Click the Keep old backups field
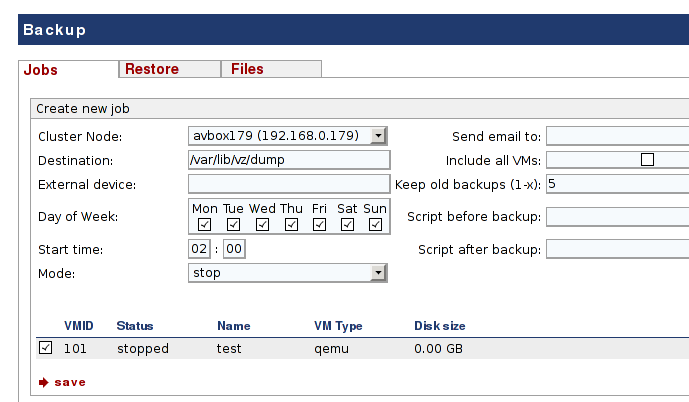Viewport: 689px width, 402px height. (617, 184)
